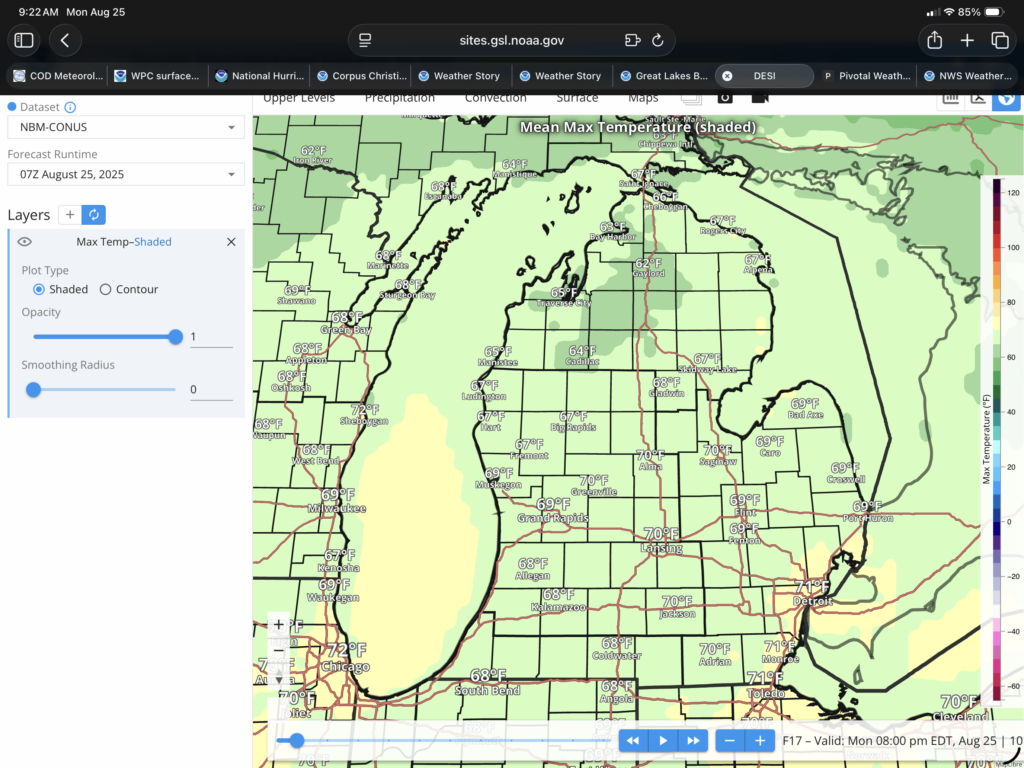Screen dimensions: 1024x768
Task: Take a map snapshot with camera icon
Action: (725, 97)
